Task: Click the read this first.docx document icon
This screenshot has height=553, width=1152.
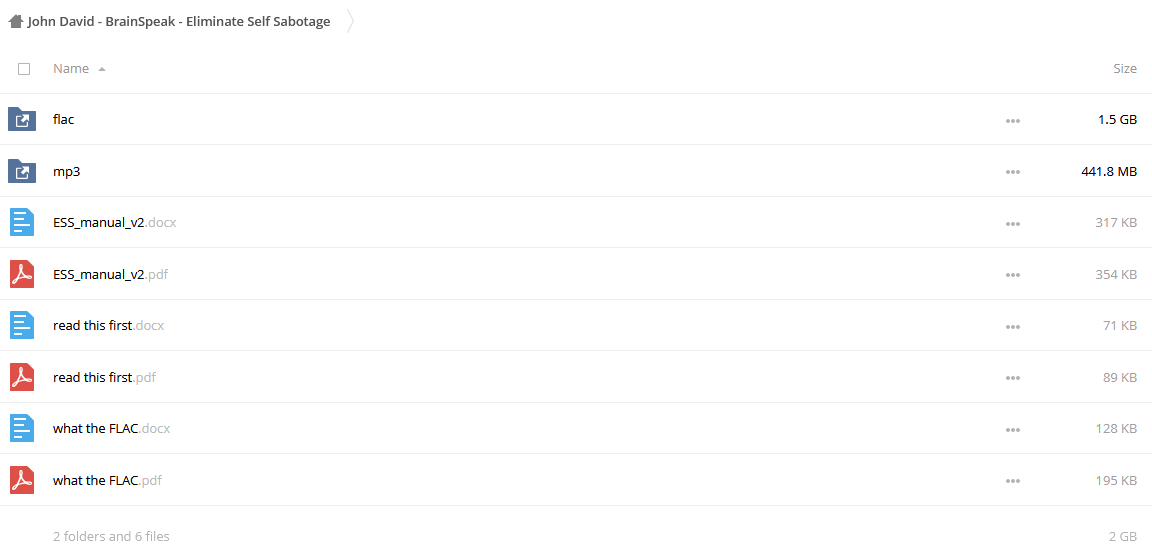Action: pyautogui.click(x=22, y=325)
